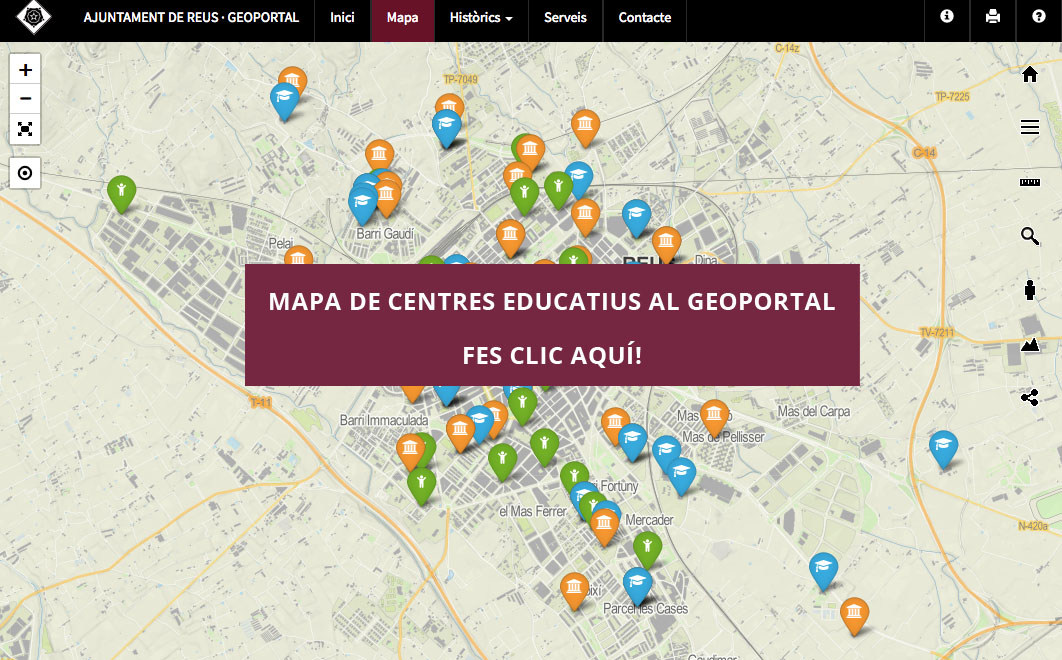Click the FES CLIC AQUÍ banner

(x=551, y=354)
